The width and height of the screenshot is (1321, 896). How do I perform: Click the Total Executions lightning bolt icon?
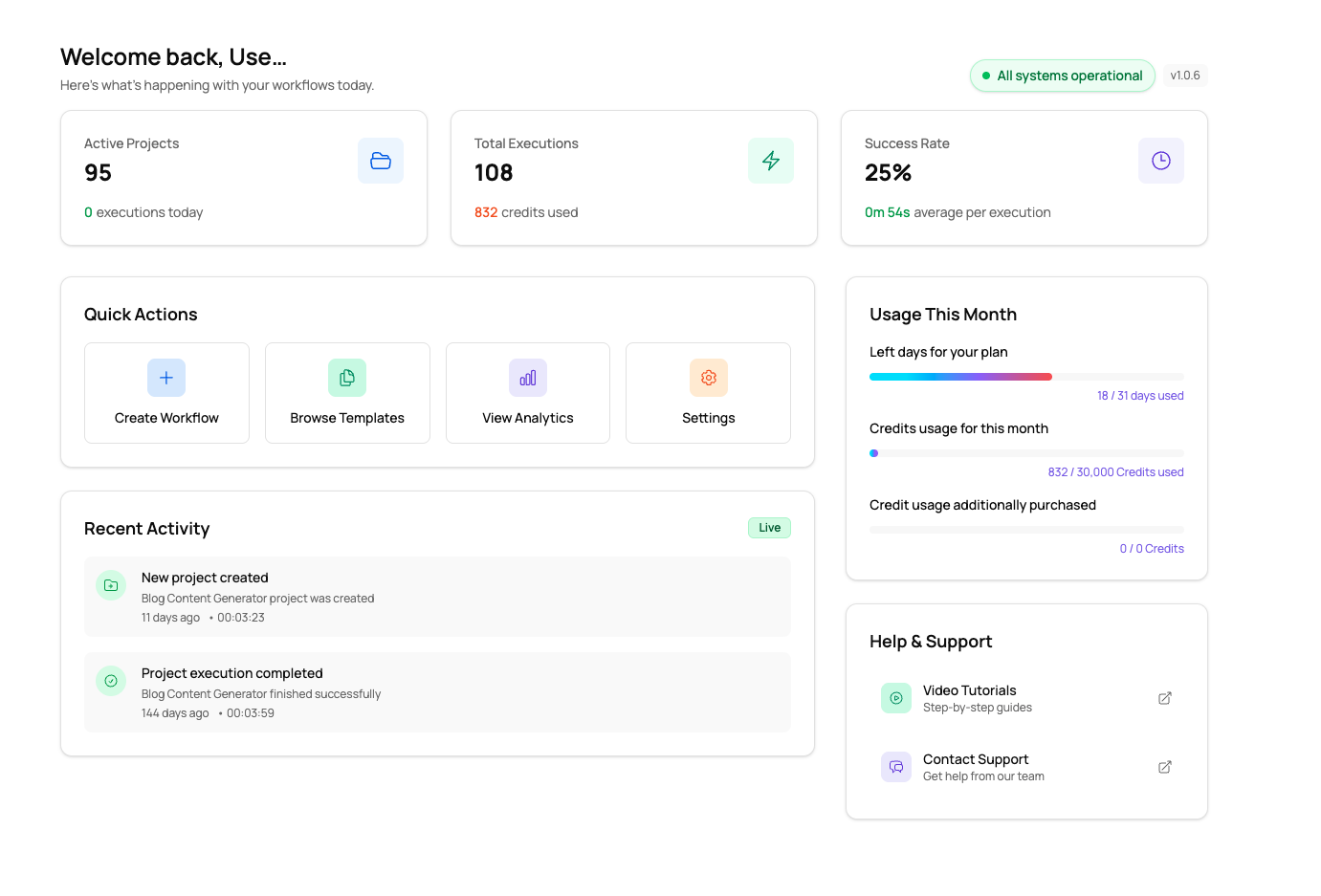(771, 161)
